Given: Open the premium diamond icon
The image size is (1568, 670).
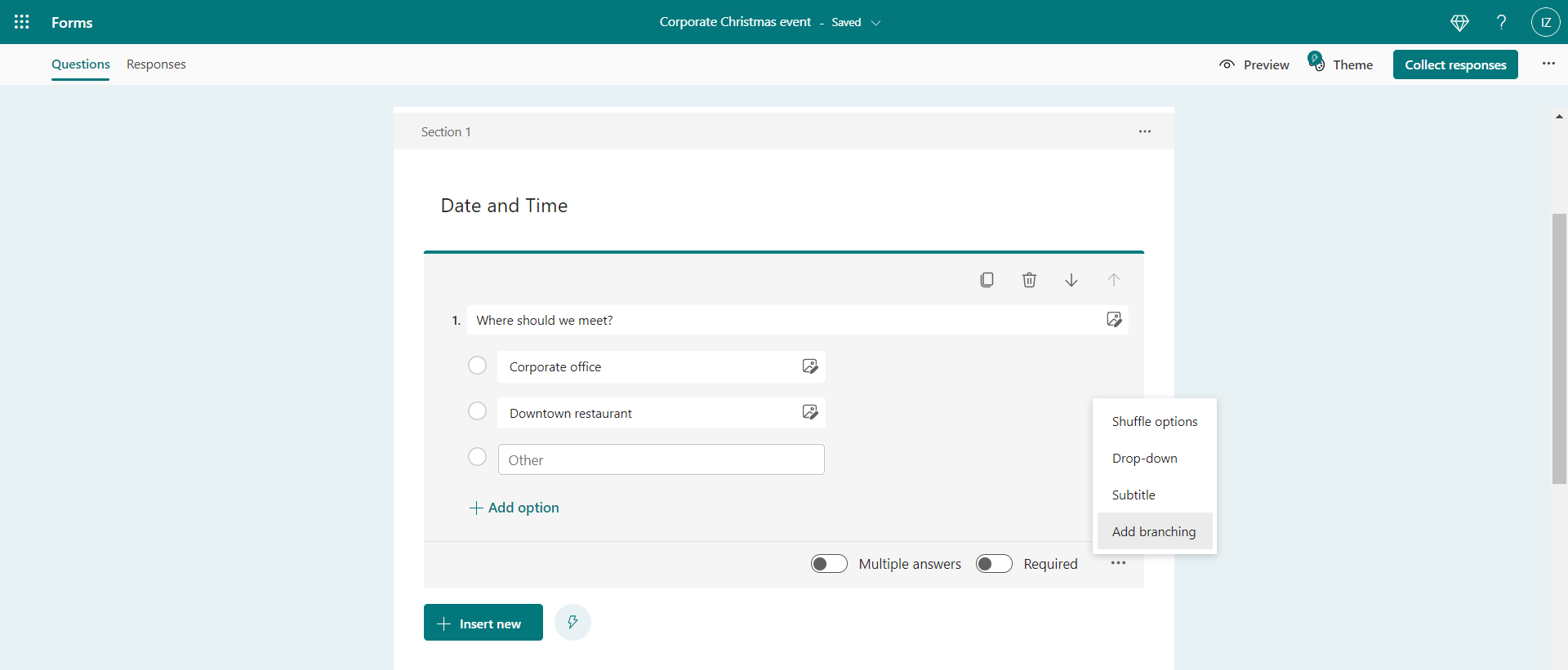Looking at the screenshot, I should [1459, 23].
